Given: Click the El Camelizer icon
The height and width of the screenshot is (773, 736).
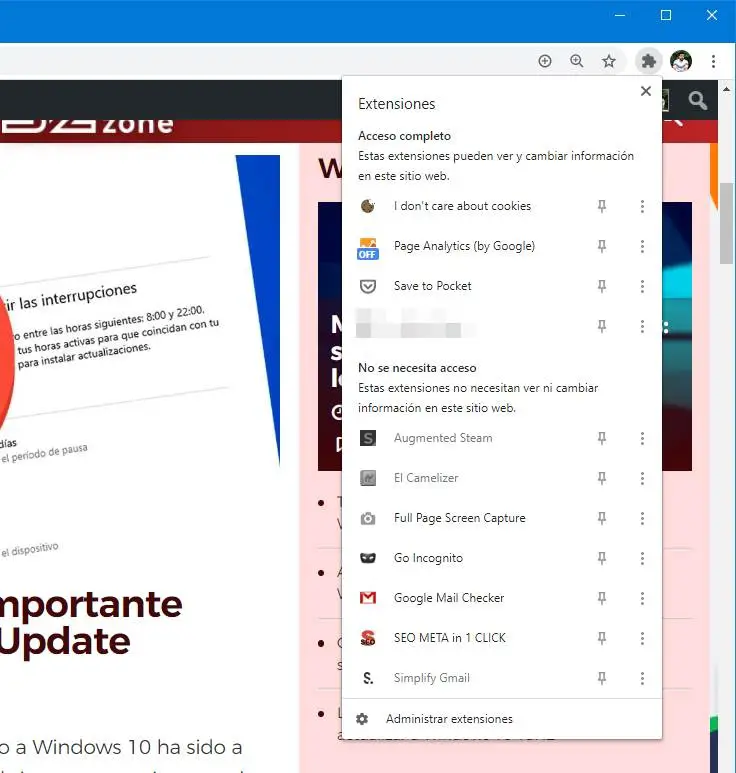Looking at the screenshot, I should pos(368,478).
